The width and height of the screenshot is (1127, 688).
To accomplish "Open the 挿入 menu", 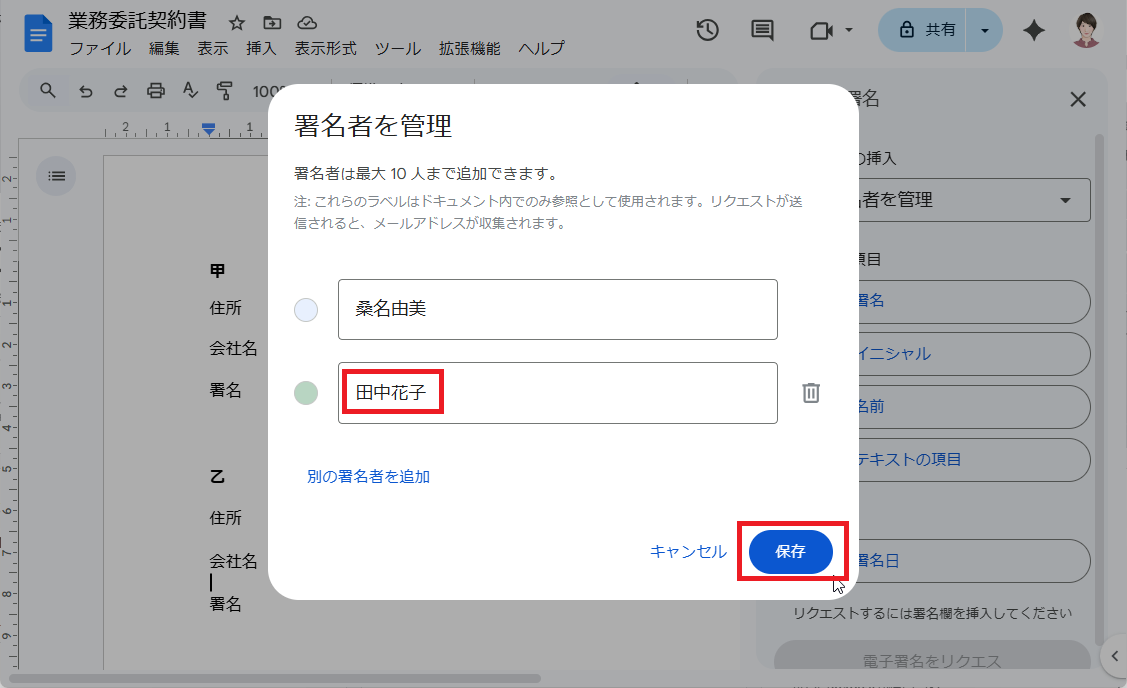I will click(x=261, y=47).
